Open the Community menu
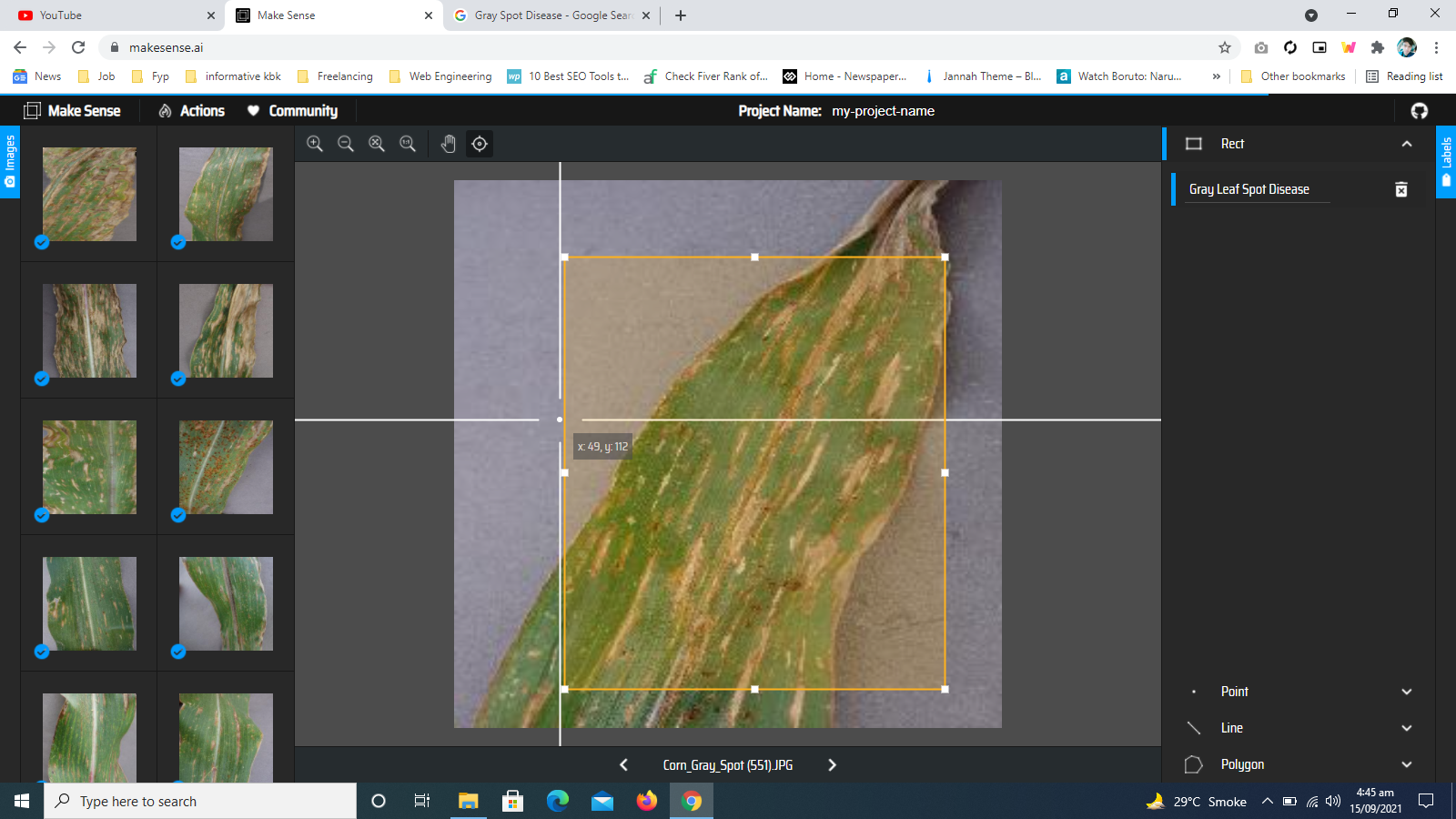Screen dimensions: 1456x819 point(293,111)
